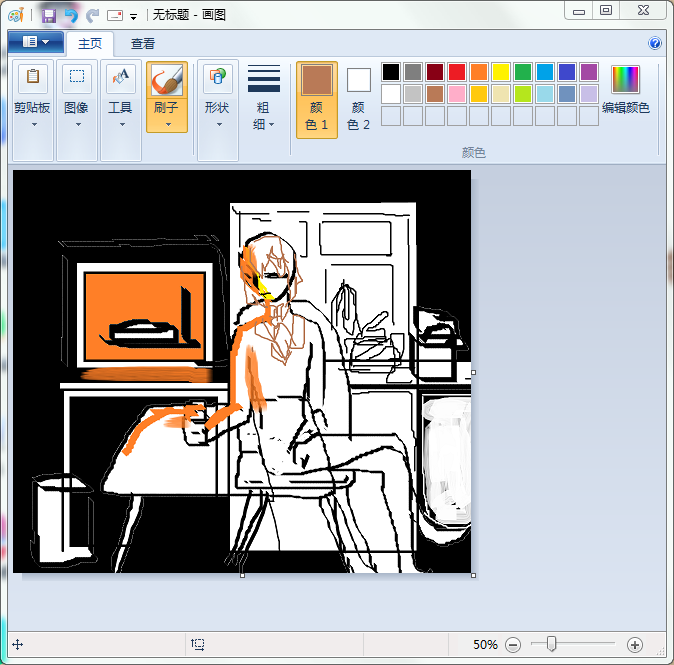Pick the orange color from palette

point(479,72)
